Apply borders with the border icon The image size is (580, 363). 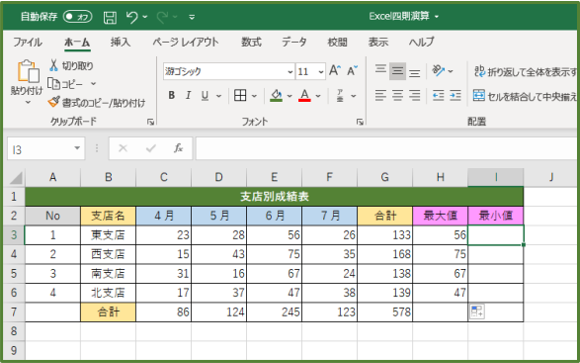pos(240,95)
